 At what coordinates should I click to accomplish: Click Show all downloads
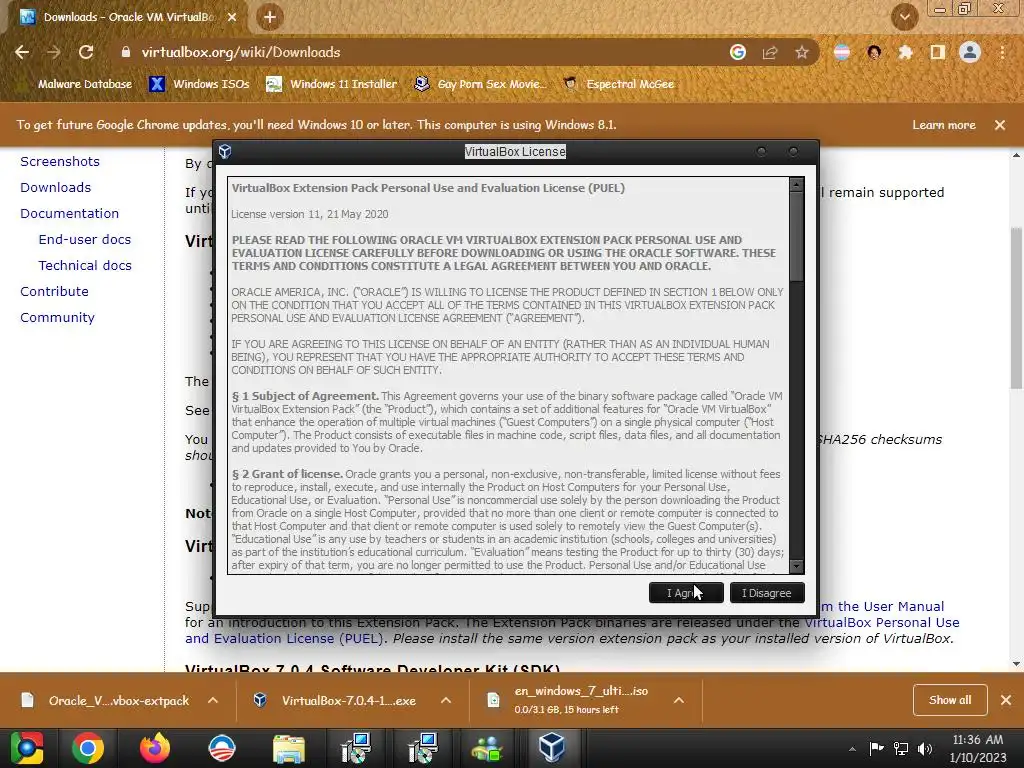[x=950, y=700]
